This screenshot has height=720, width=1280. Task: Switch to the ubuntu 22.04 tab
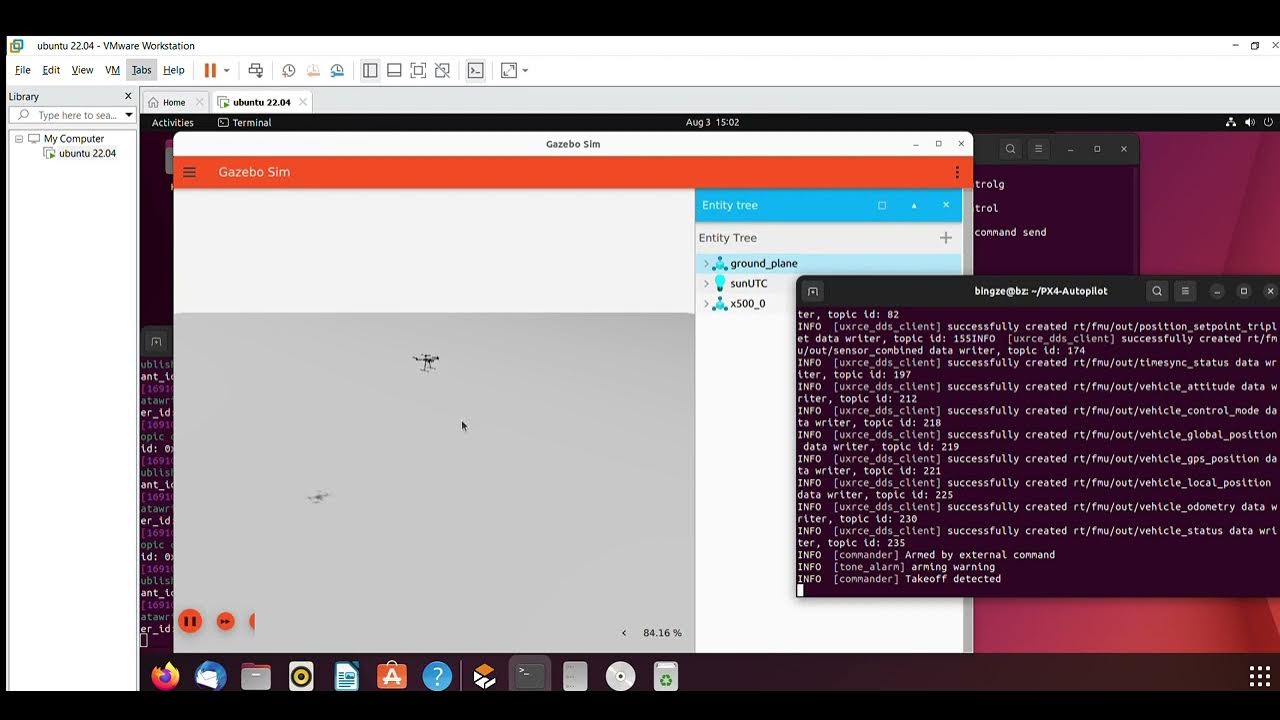[x=261, y=102]
